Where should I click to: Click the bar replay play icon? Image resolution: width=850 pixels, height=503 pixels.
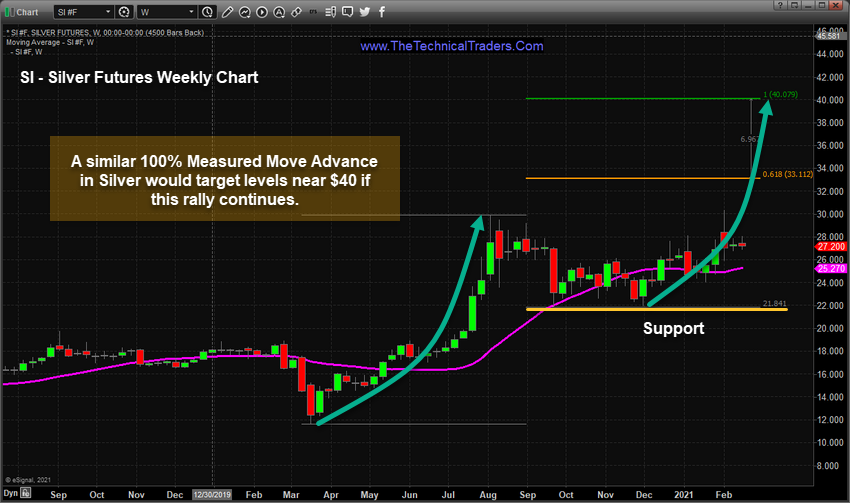262,12
